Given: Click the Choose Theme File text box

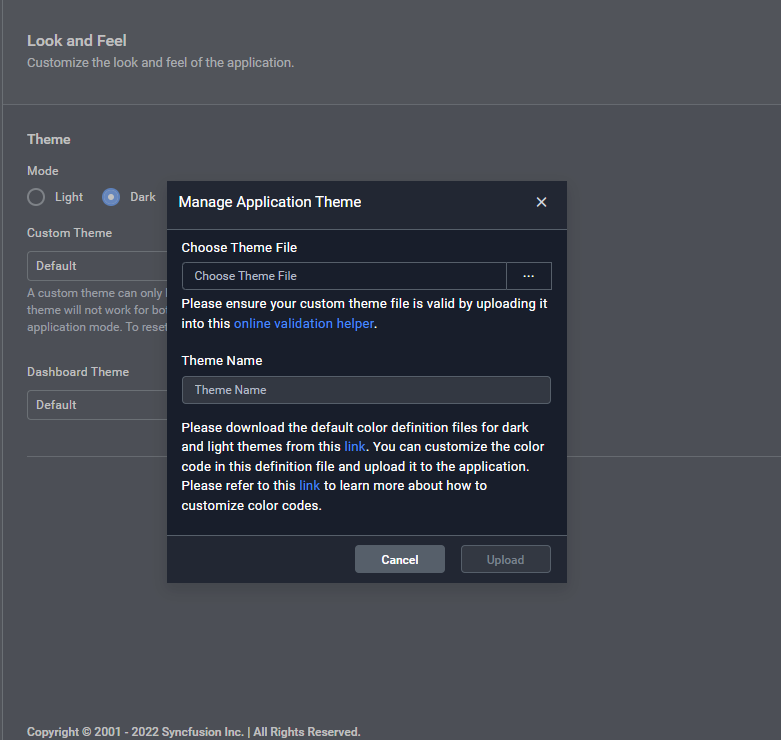Looking at the screenshot, I should pos(344,276).
